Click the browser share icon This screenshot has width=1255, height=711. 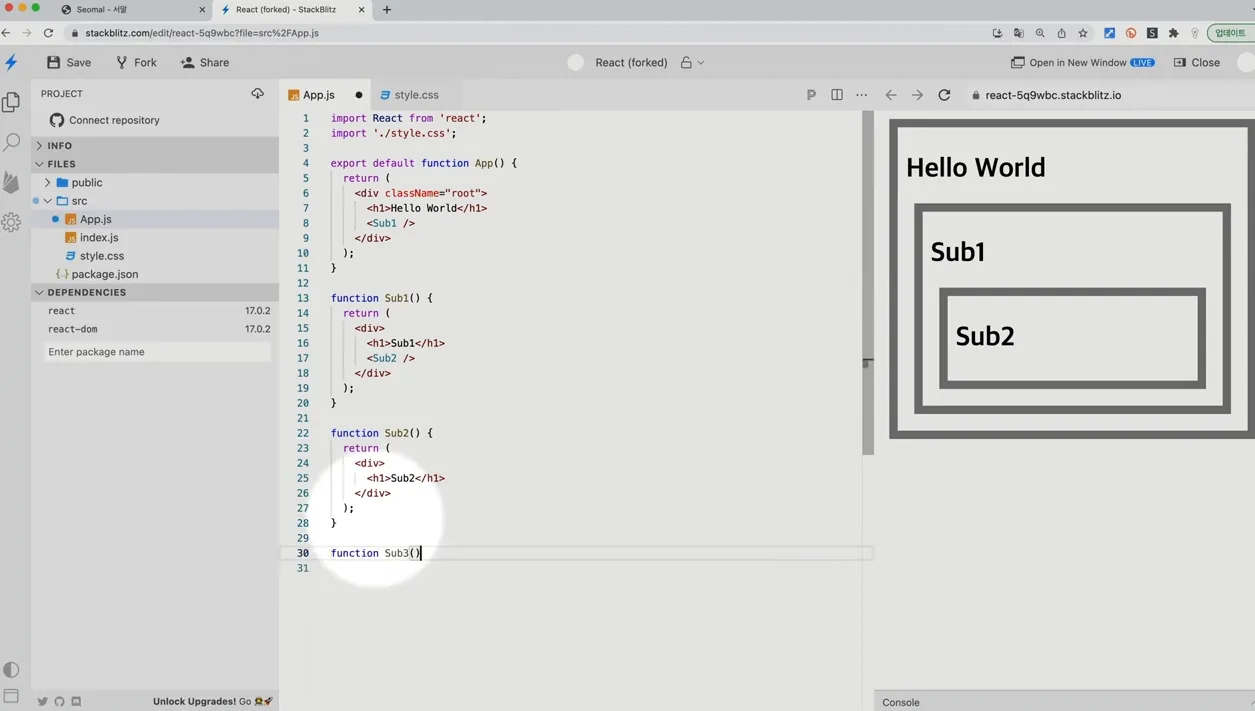point(1061,33)
